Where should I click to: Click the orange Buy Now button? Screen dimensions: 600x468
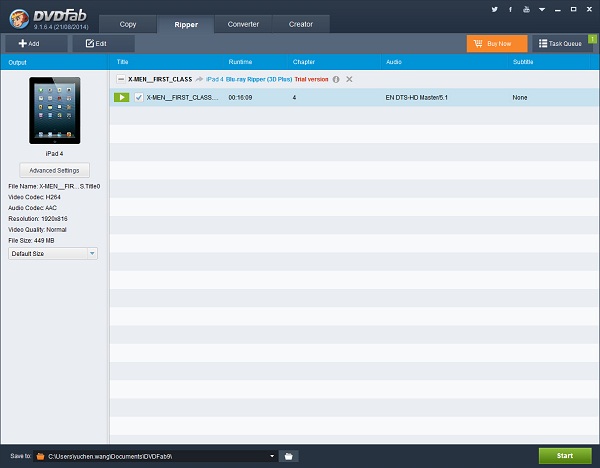497,44
